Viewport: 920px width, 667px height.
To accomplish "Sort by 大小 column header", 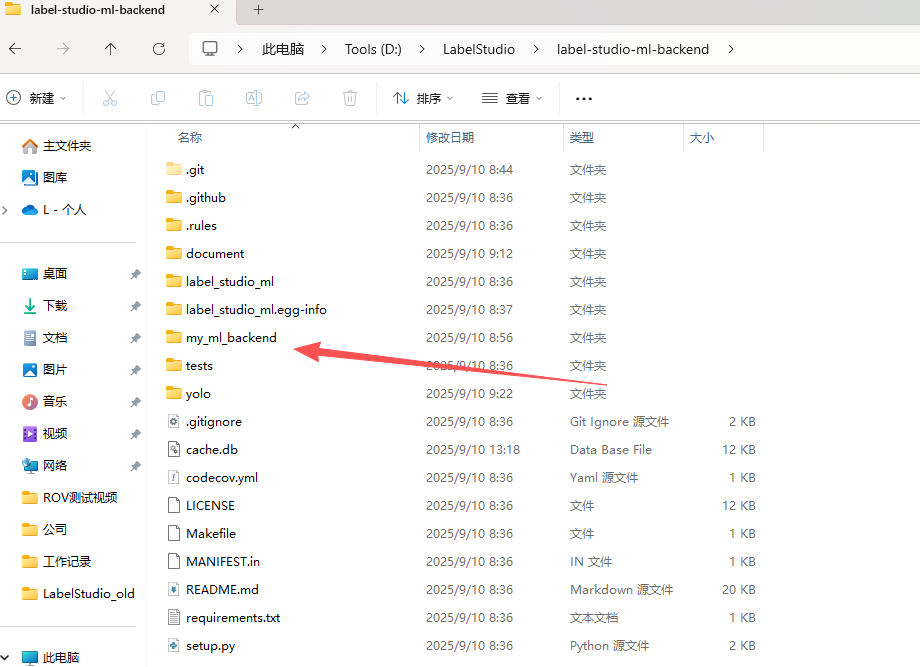I will [x=702, y=137].
